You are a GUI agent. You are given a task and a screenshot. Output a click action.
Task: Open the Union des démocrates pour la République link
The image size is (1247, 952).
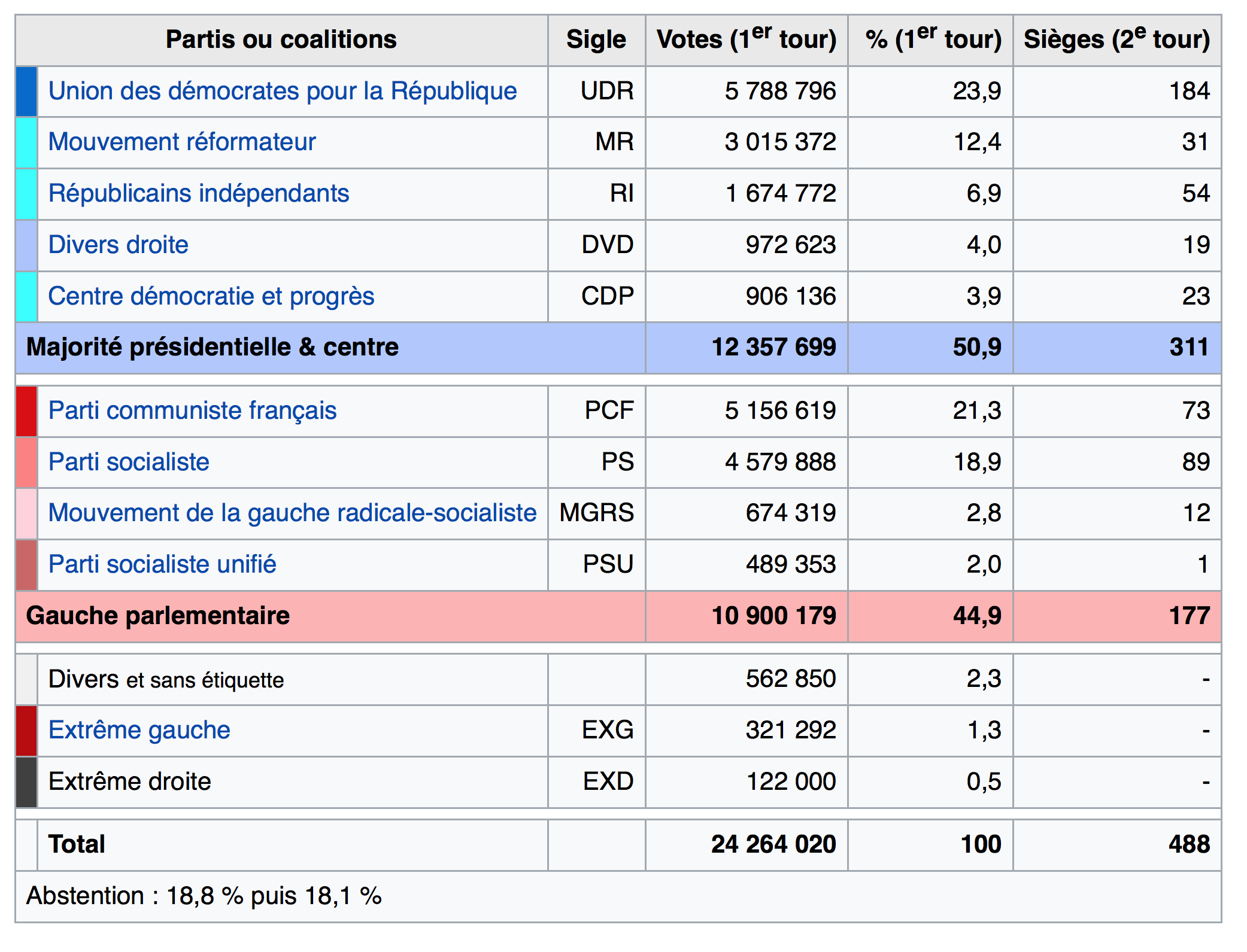tap(282, 91)
